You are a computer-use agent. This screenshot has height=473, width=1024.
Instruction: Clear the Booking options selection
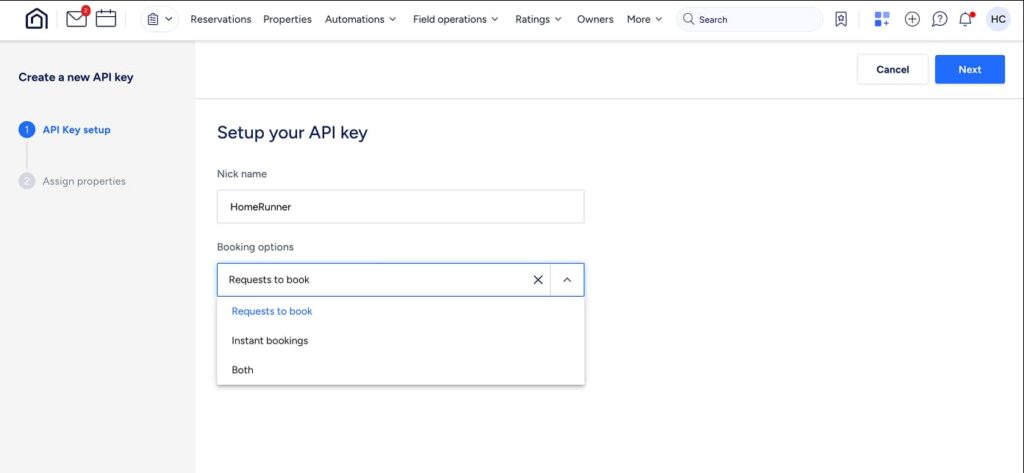coord(538,280)
